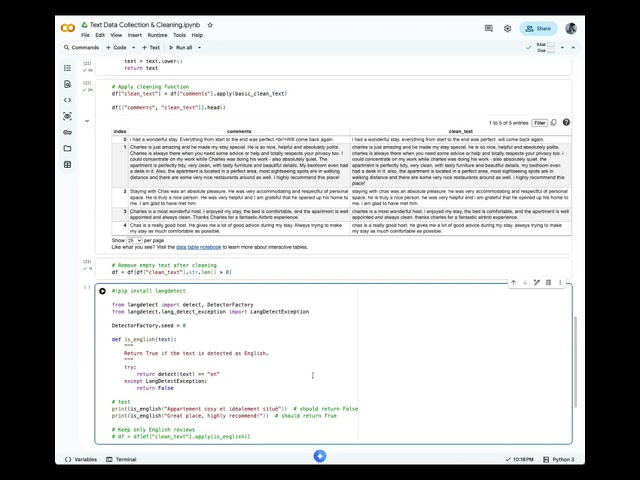The width and height of the screenshot is (640, 480).
Task: Open the Variables panel at bottom
Action: [81, 459]
